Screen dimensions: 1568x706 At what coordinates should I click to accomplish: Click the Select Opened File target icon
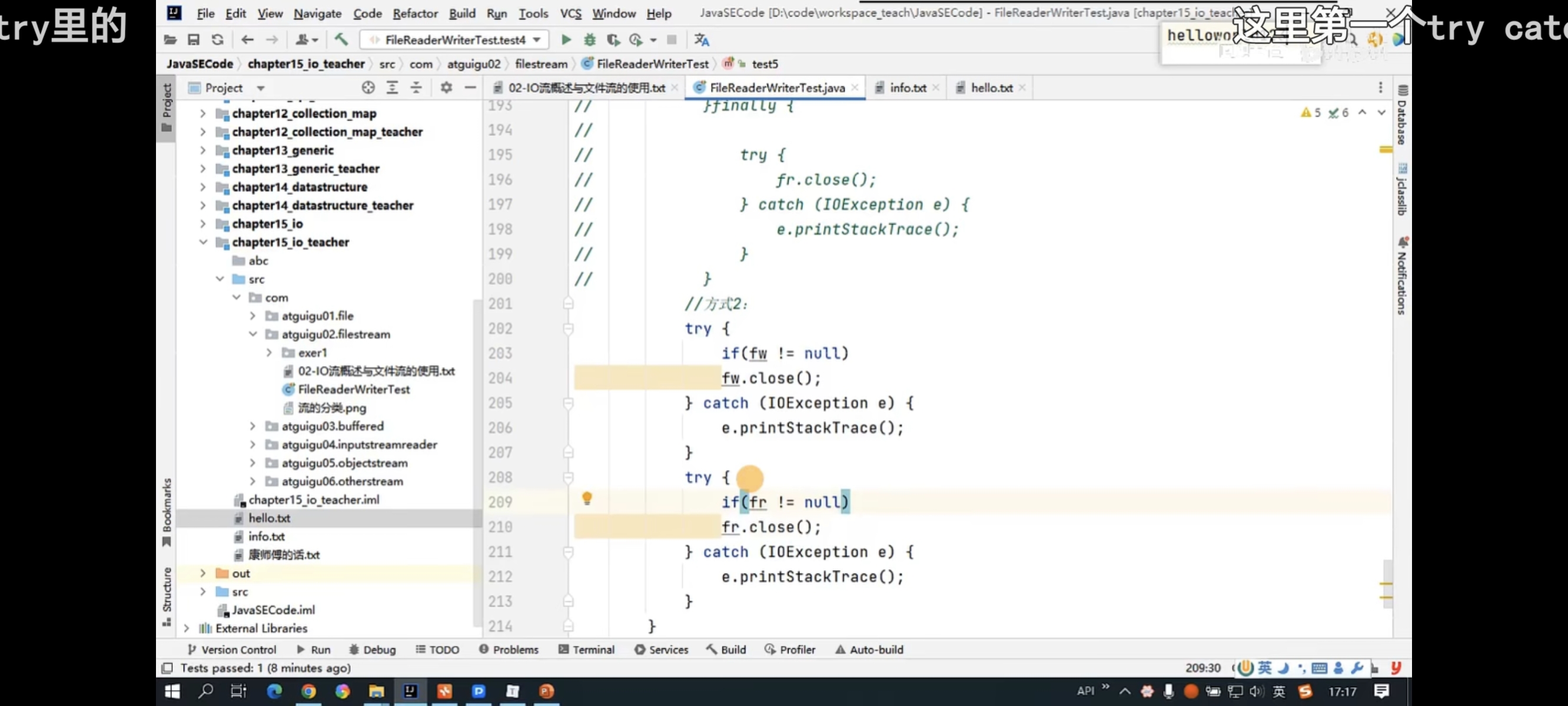pyautogui.click(x=368, y=88)
